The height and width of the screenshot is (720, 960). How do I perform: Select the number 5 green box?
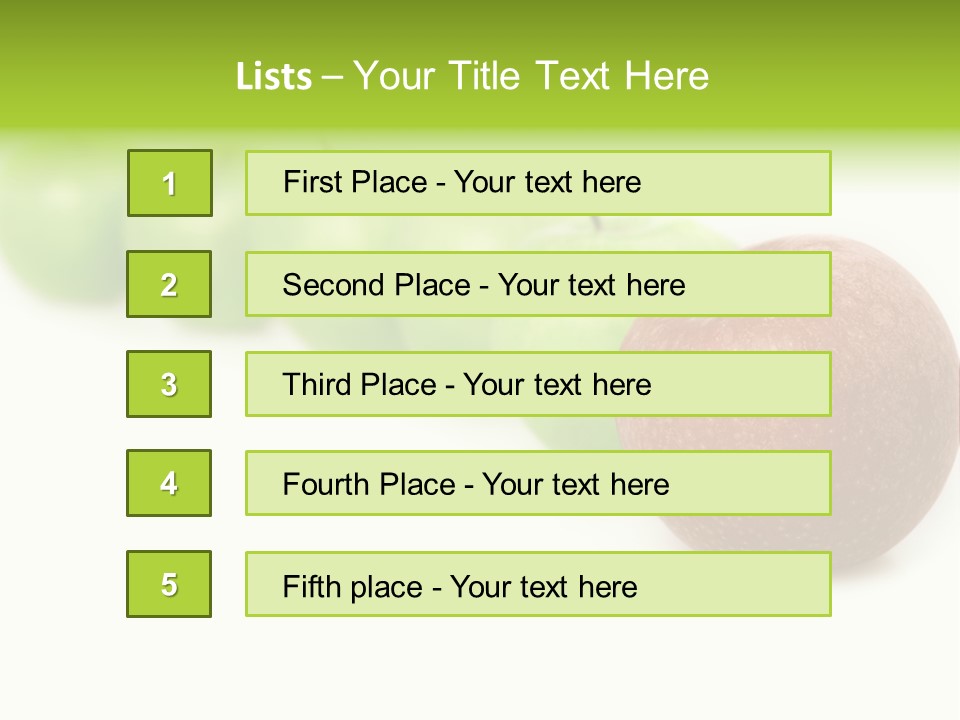coord(169,584)
